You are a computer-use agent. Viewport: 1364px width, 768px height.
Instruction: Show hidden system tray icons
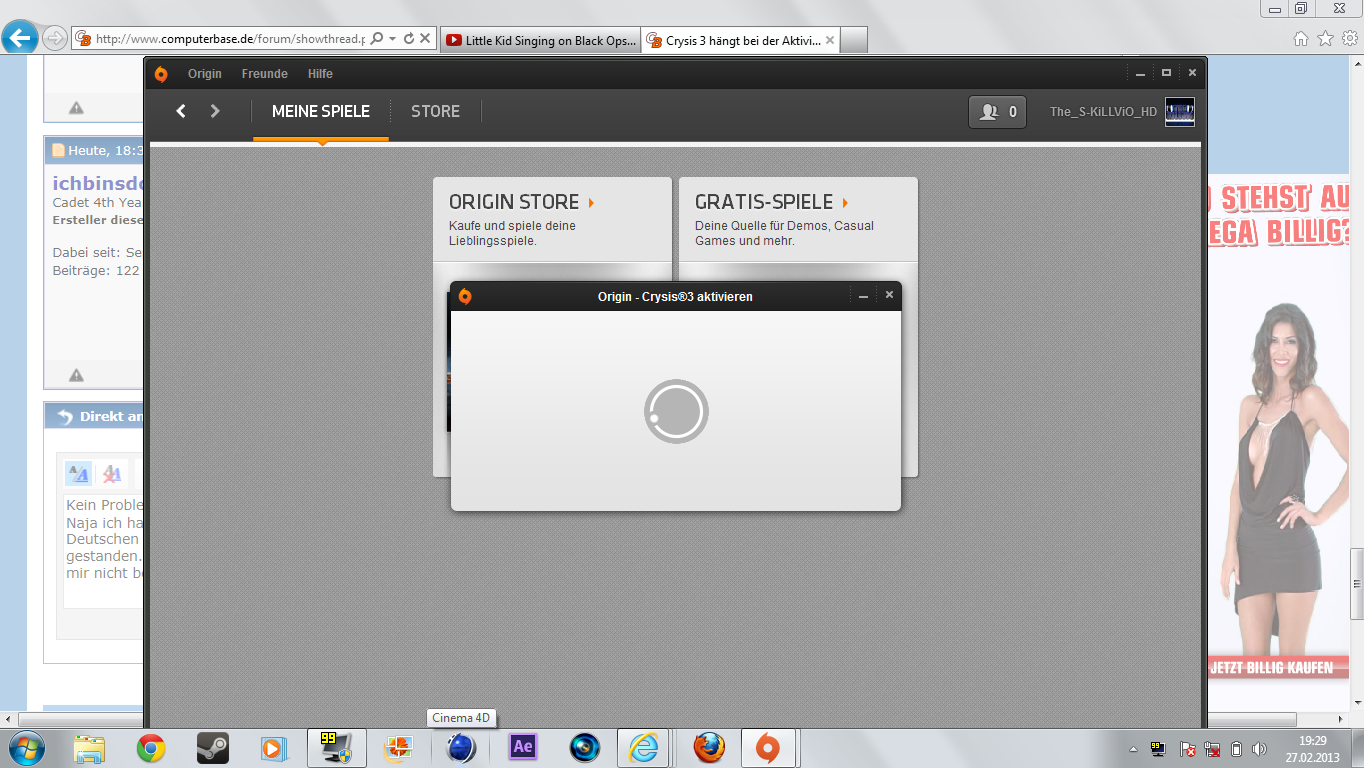coord(1134,749)
